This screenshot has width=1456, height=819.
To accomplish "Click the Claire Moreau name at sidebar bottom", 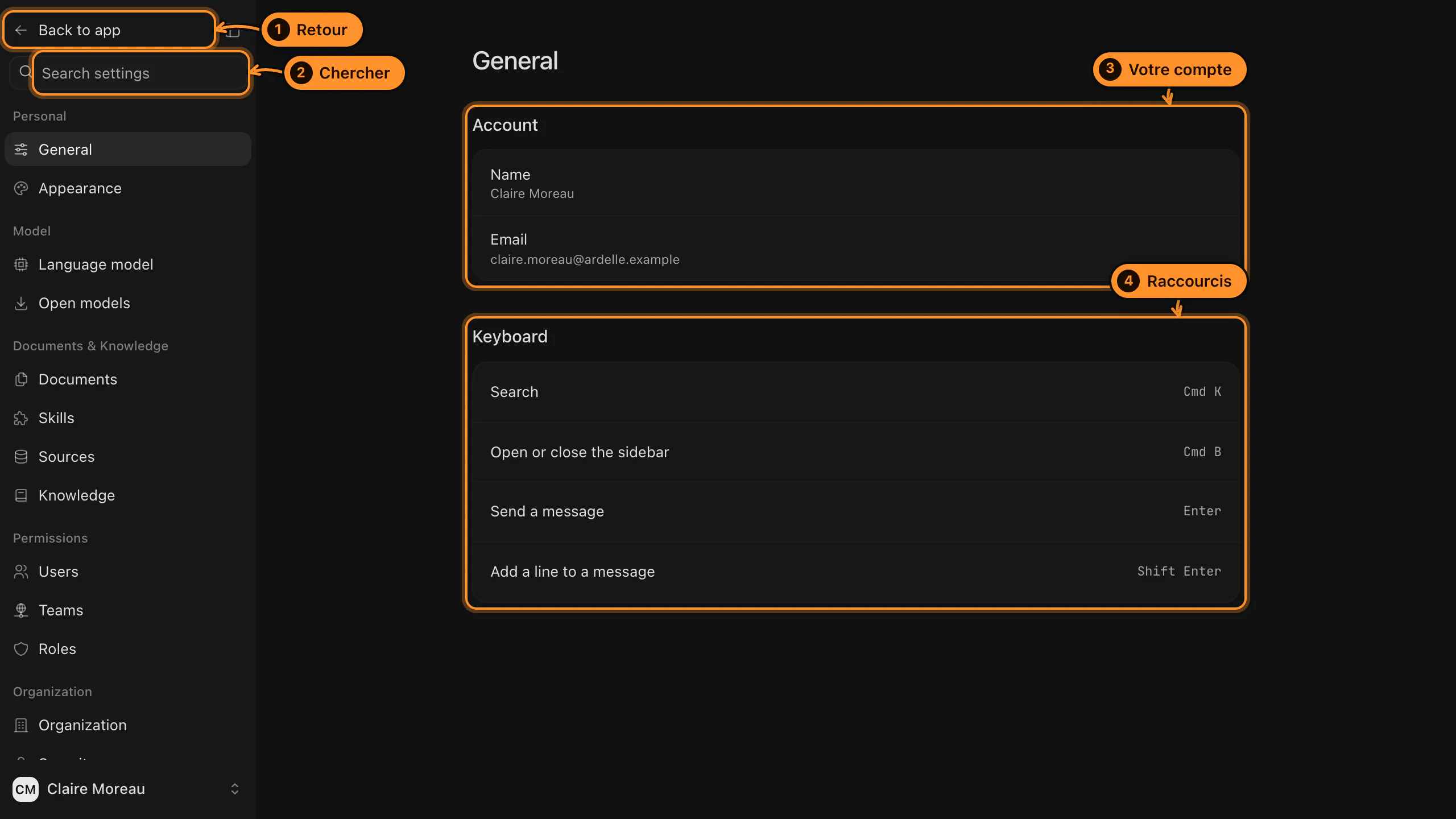I will click(x=96, y=789).
